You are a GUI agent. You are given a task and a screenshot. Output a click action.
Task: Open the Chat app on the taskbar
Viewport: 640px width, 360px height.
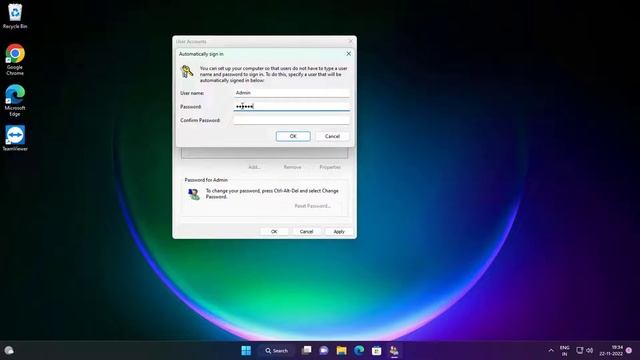pyautogui.click(x=324, y=351)
